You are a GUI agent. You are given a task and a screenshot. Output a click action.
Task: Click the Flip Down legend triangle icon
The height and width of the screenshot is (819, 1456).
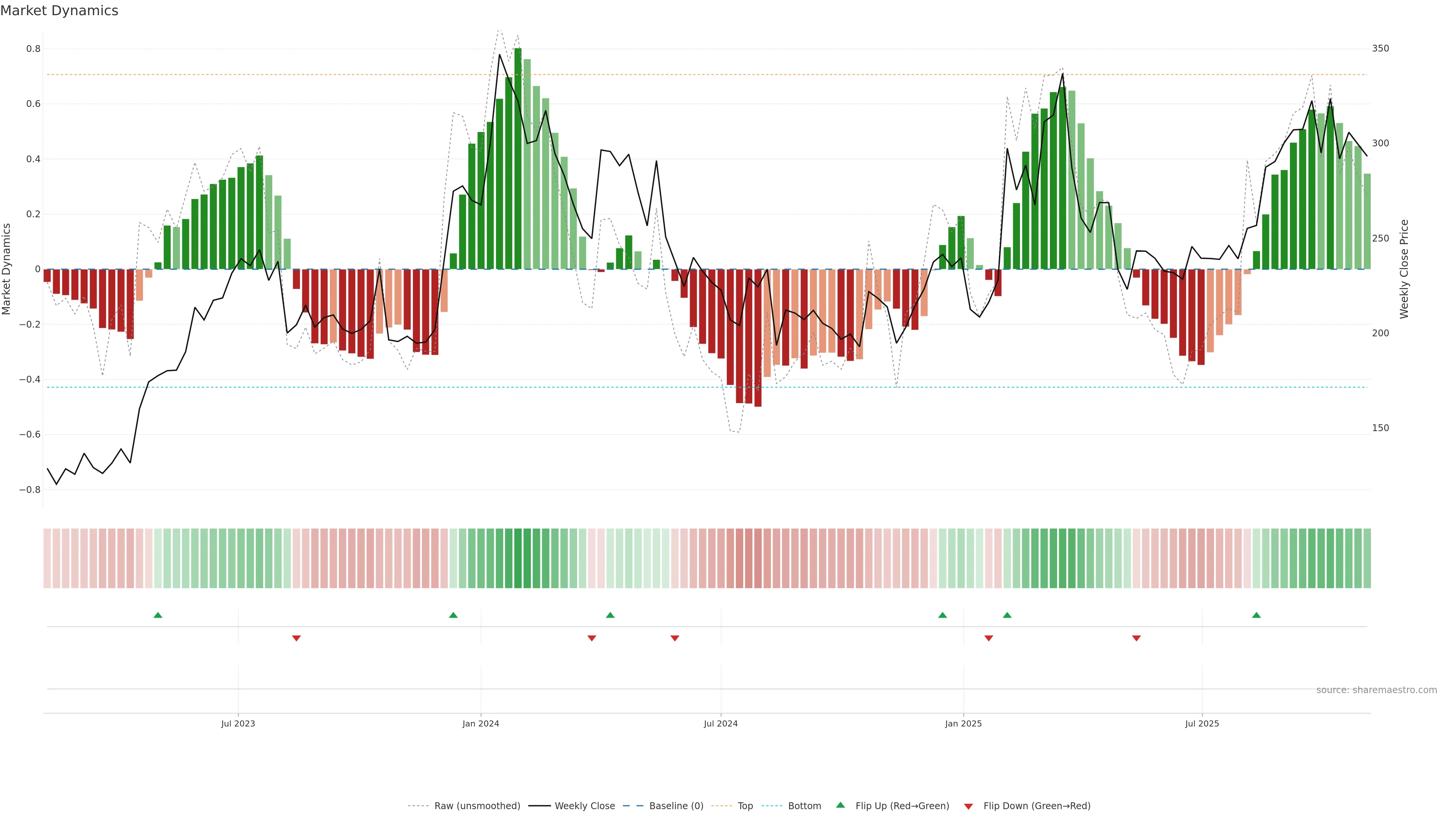point(968,806)
